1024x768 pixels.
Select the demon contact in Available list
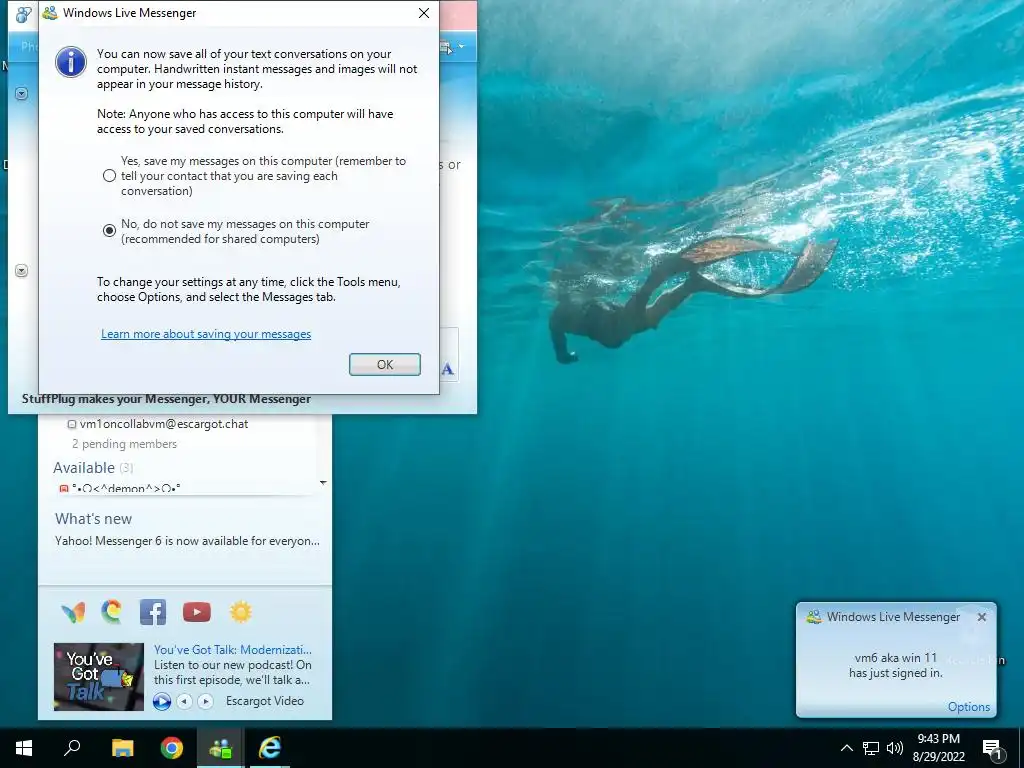120,488
